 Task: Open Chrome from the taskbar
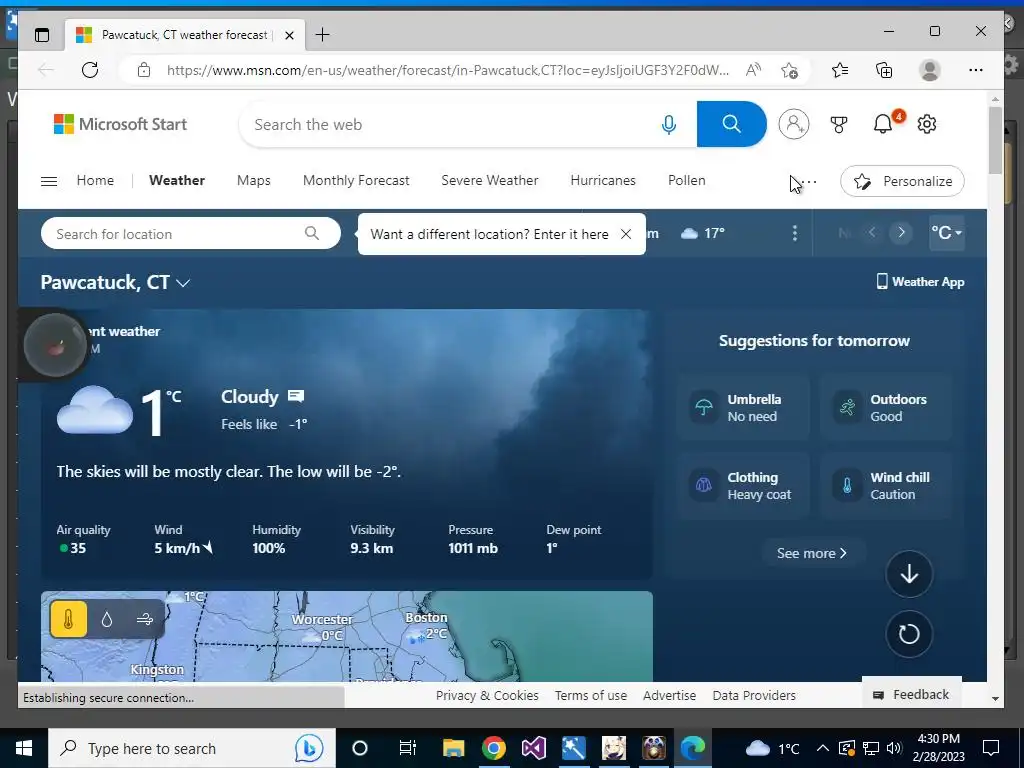tap(494, 748)
